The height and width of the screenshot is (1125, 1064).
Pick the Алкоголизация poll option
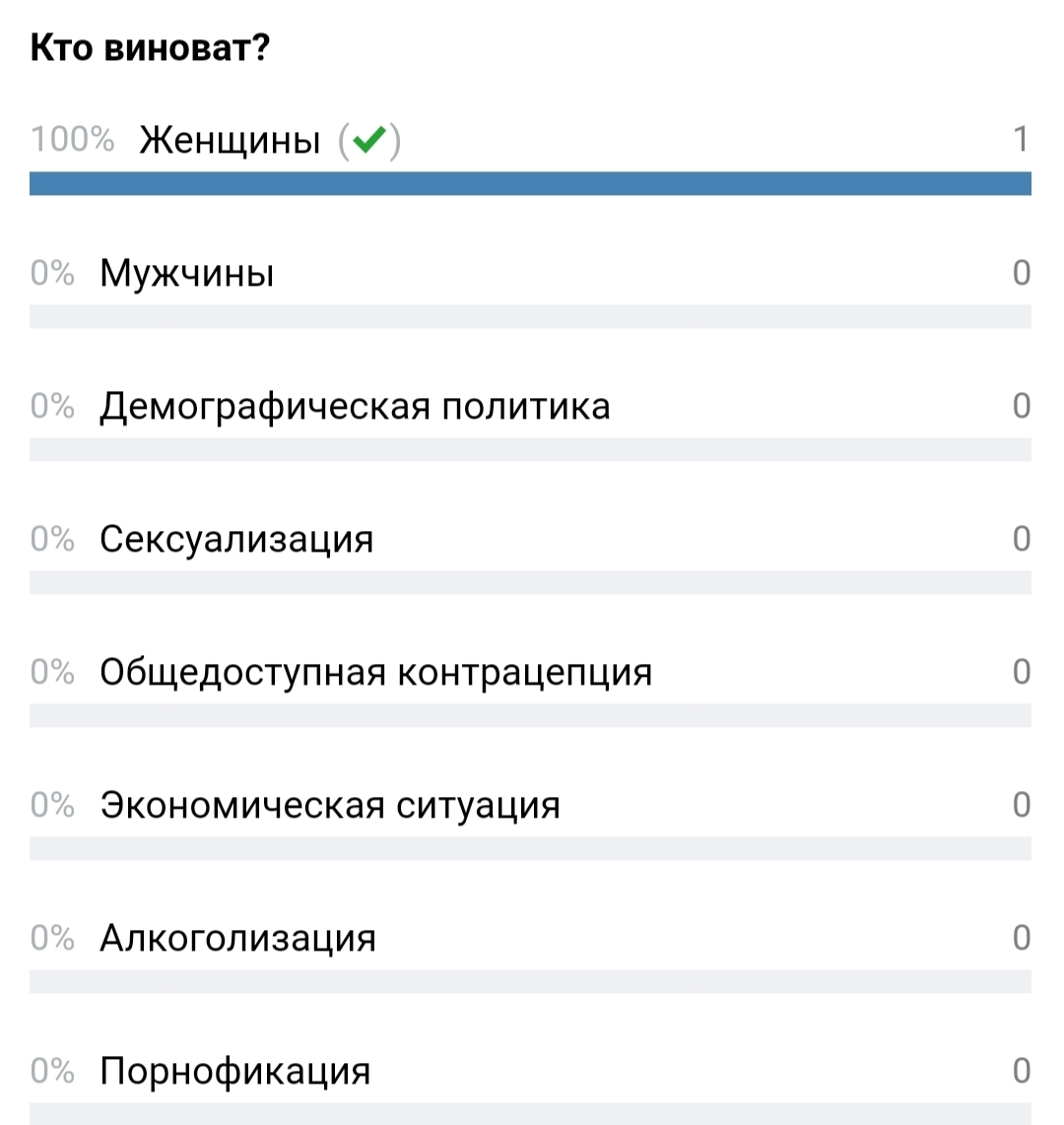coord(237,938)
